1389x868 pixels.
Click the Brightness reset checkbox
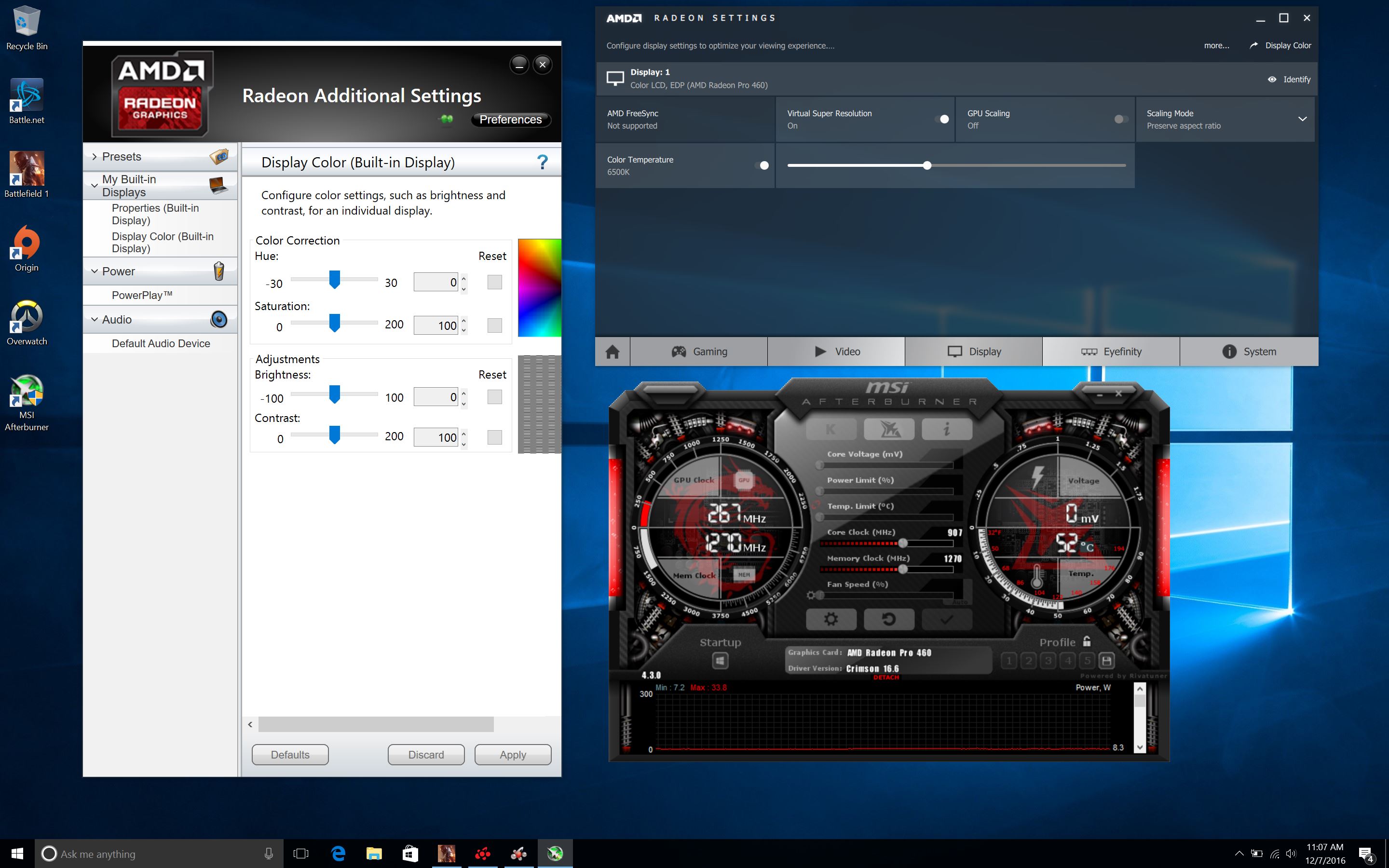[494, 397]
